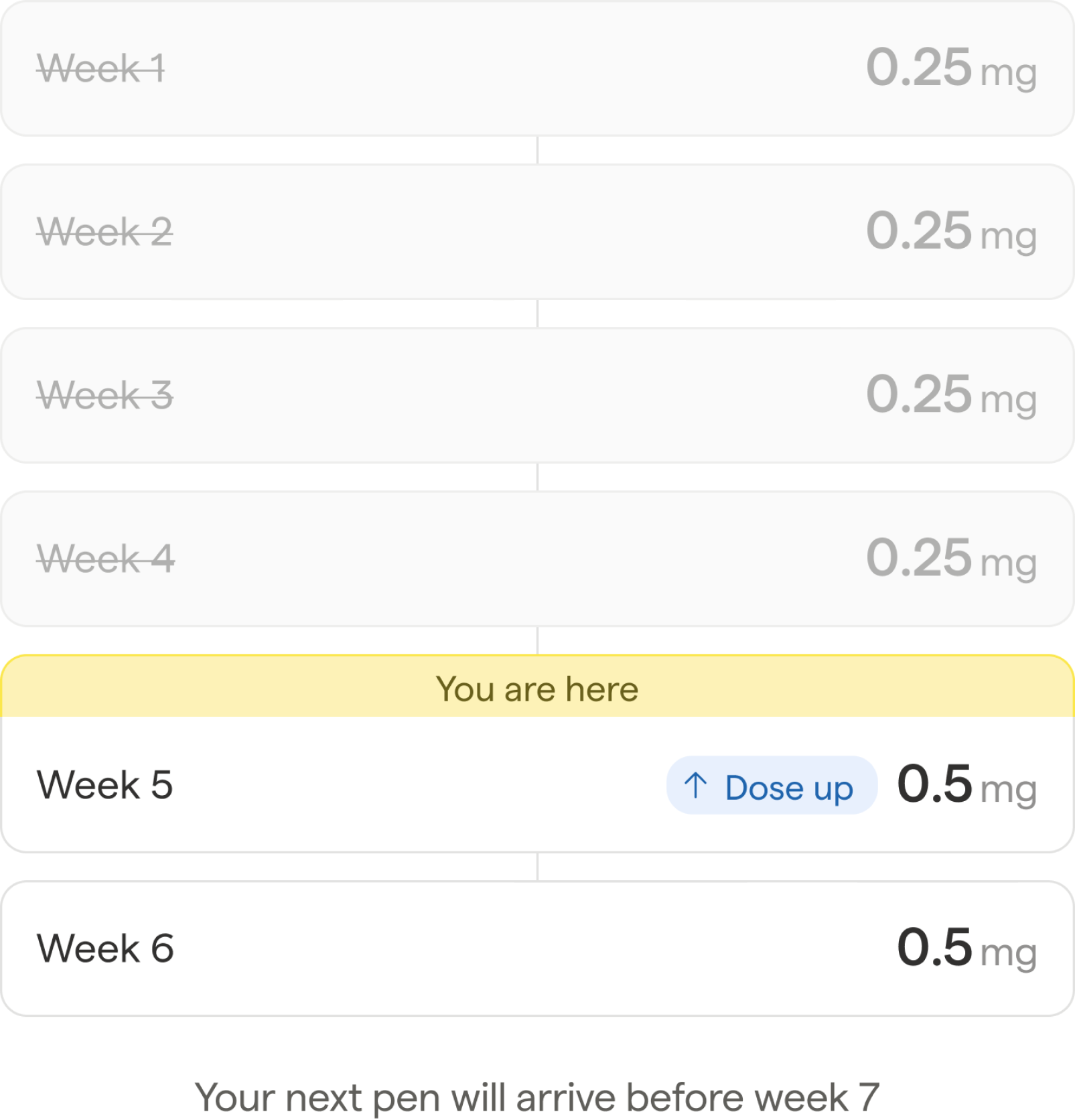Tap the next pen arrival notice text

pyautogui.click(x=537, y=1097)
